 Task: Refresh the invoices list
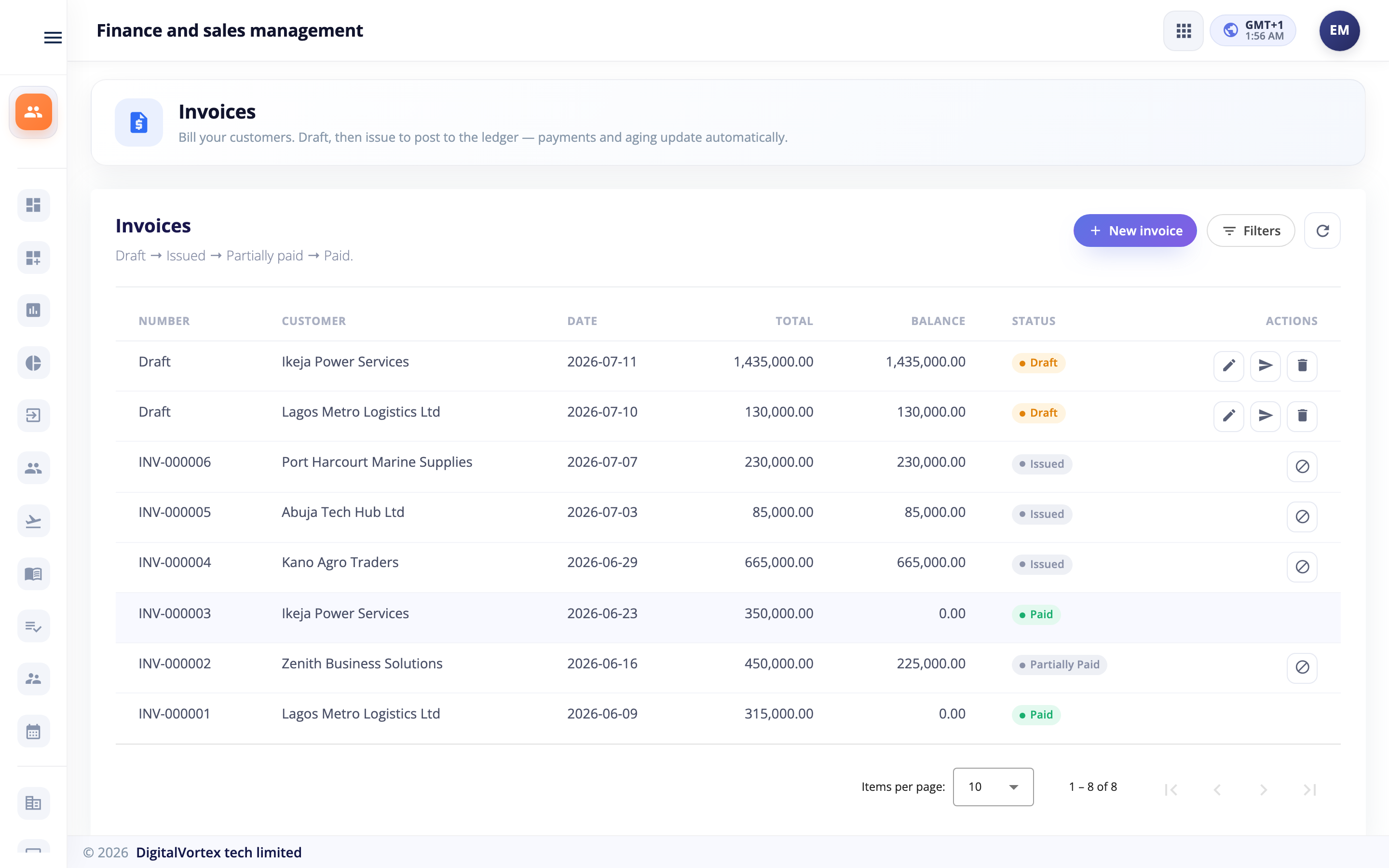pyautogui.click(x=1322, y=231)
